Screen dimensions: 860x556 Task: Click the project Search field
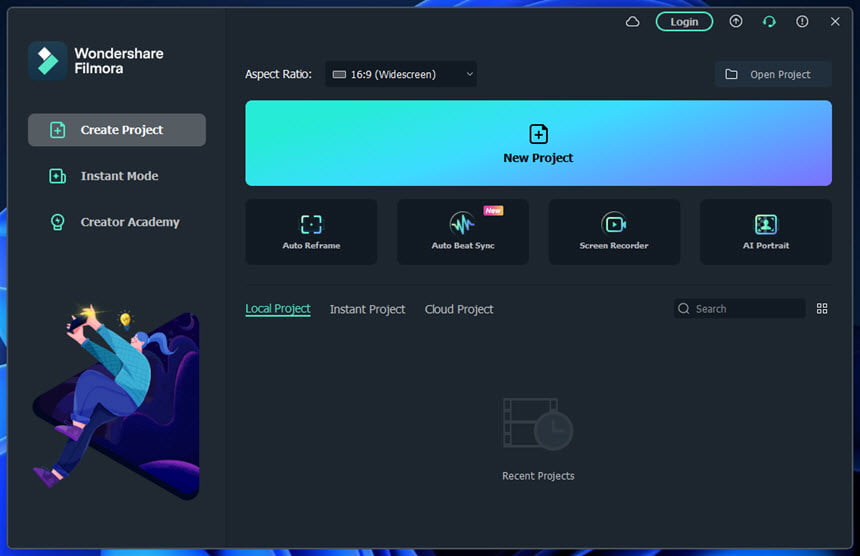coord(739,309)
